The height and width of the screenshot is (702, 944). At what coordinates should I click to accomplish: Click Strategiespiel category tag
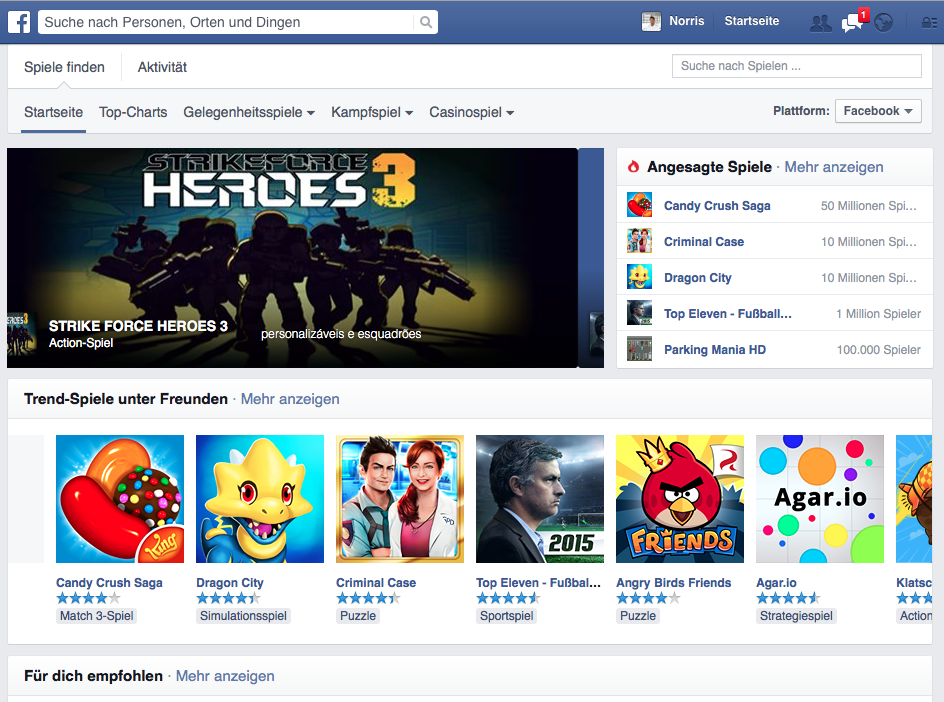(x=796, y=616)
